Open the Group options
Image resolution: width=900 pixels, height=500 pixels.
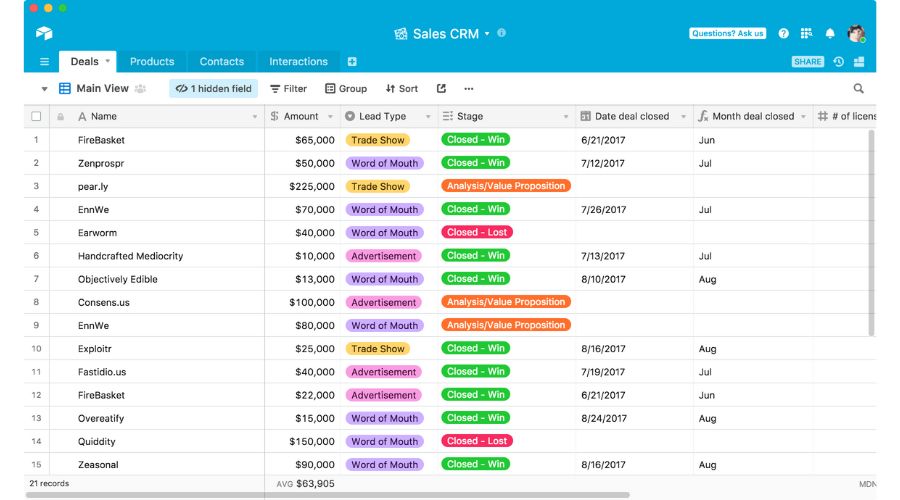(346, 88)
